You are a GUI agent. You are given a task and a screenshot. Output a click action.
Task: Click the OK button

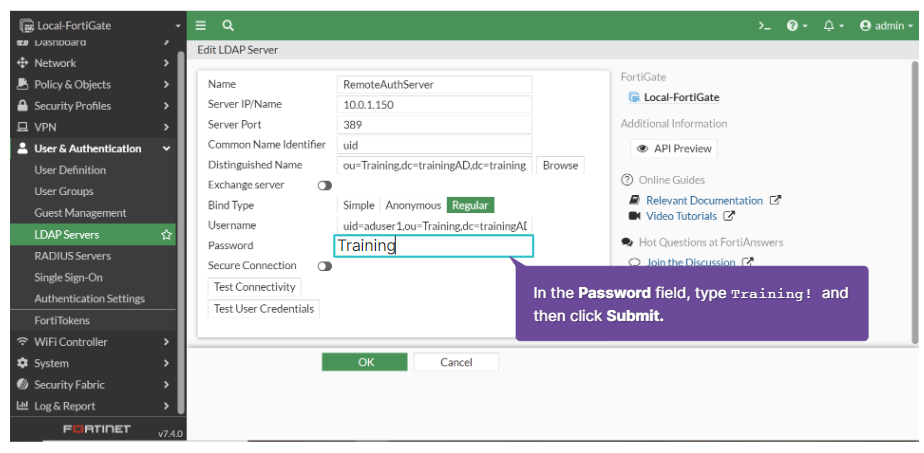click(365, 362)
